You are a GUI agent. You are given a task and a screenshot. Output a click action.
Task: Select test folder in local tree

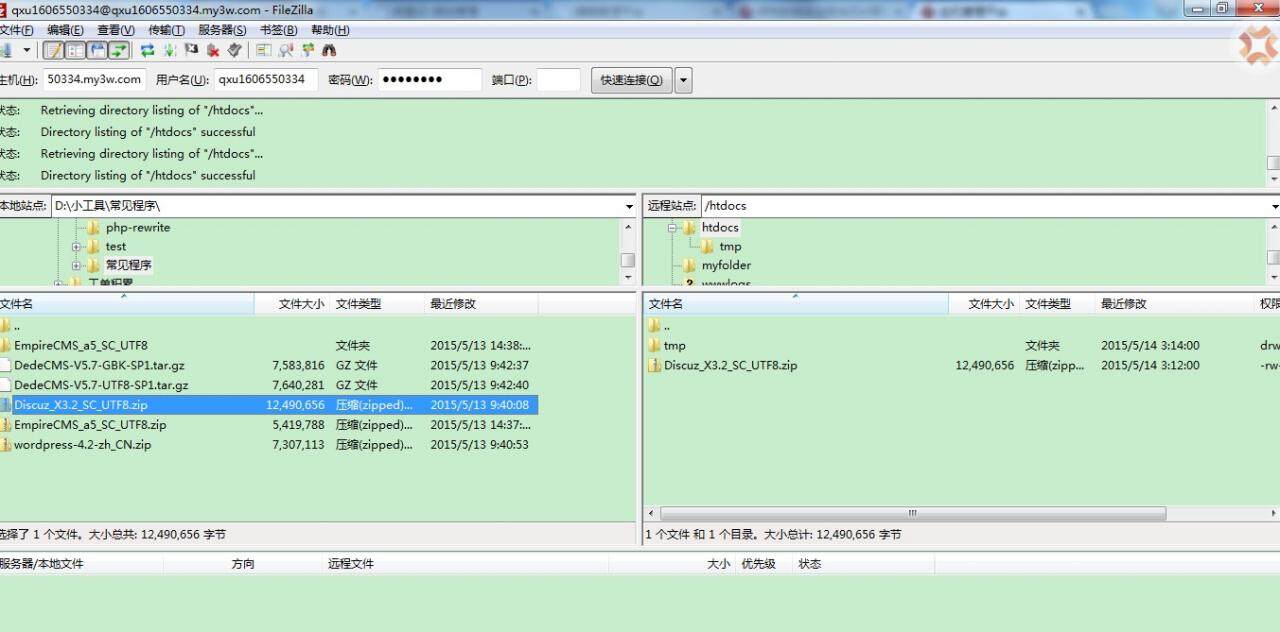point(116,246)
